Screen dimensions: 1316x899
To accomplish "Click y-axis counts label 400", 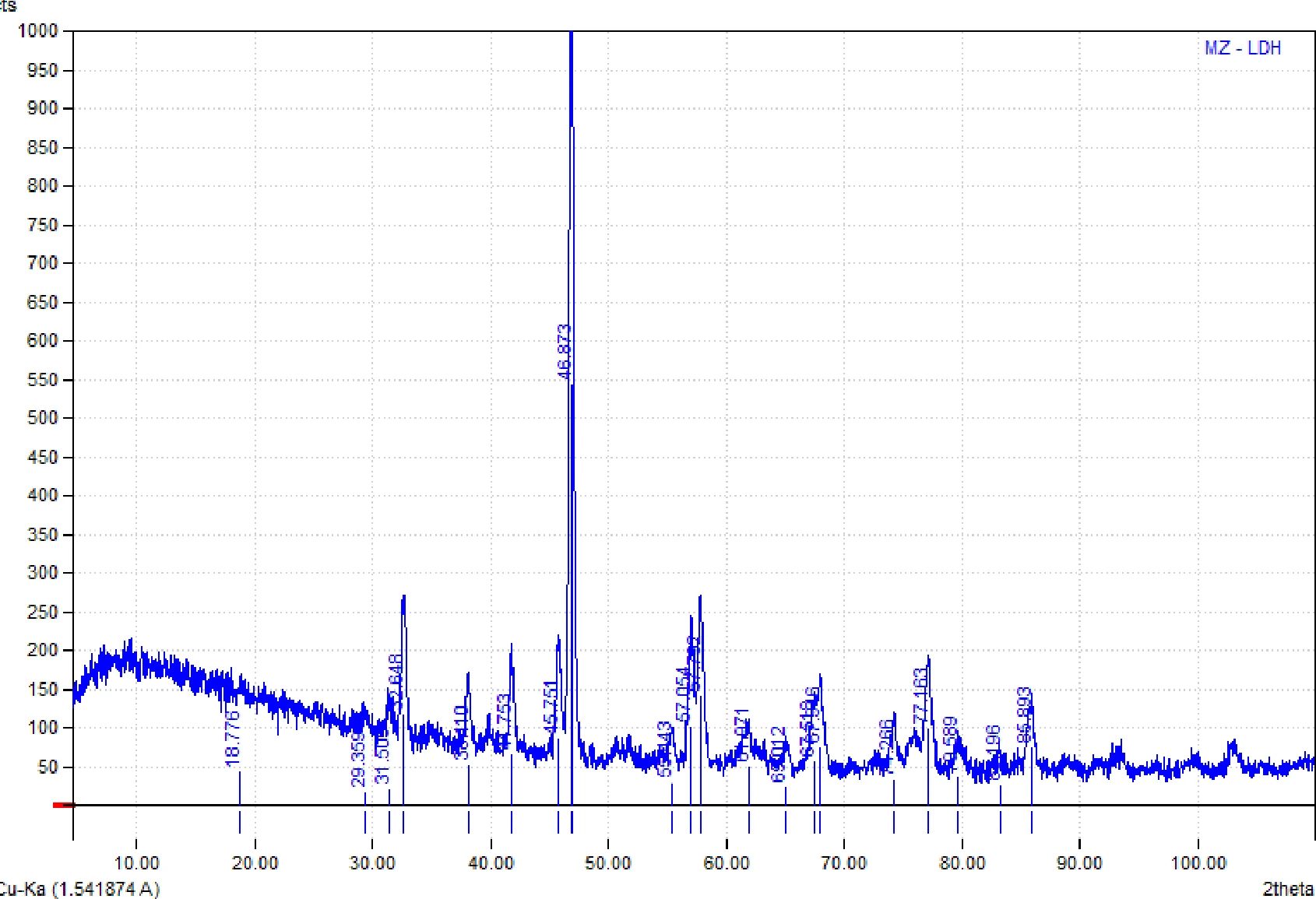I will coord(42,495).
